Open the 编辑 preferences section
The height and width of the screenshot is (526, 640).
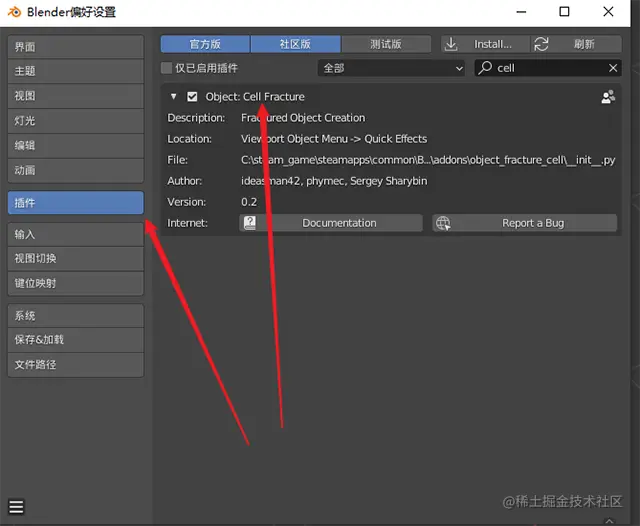tap(76, 146)
